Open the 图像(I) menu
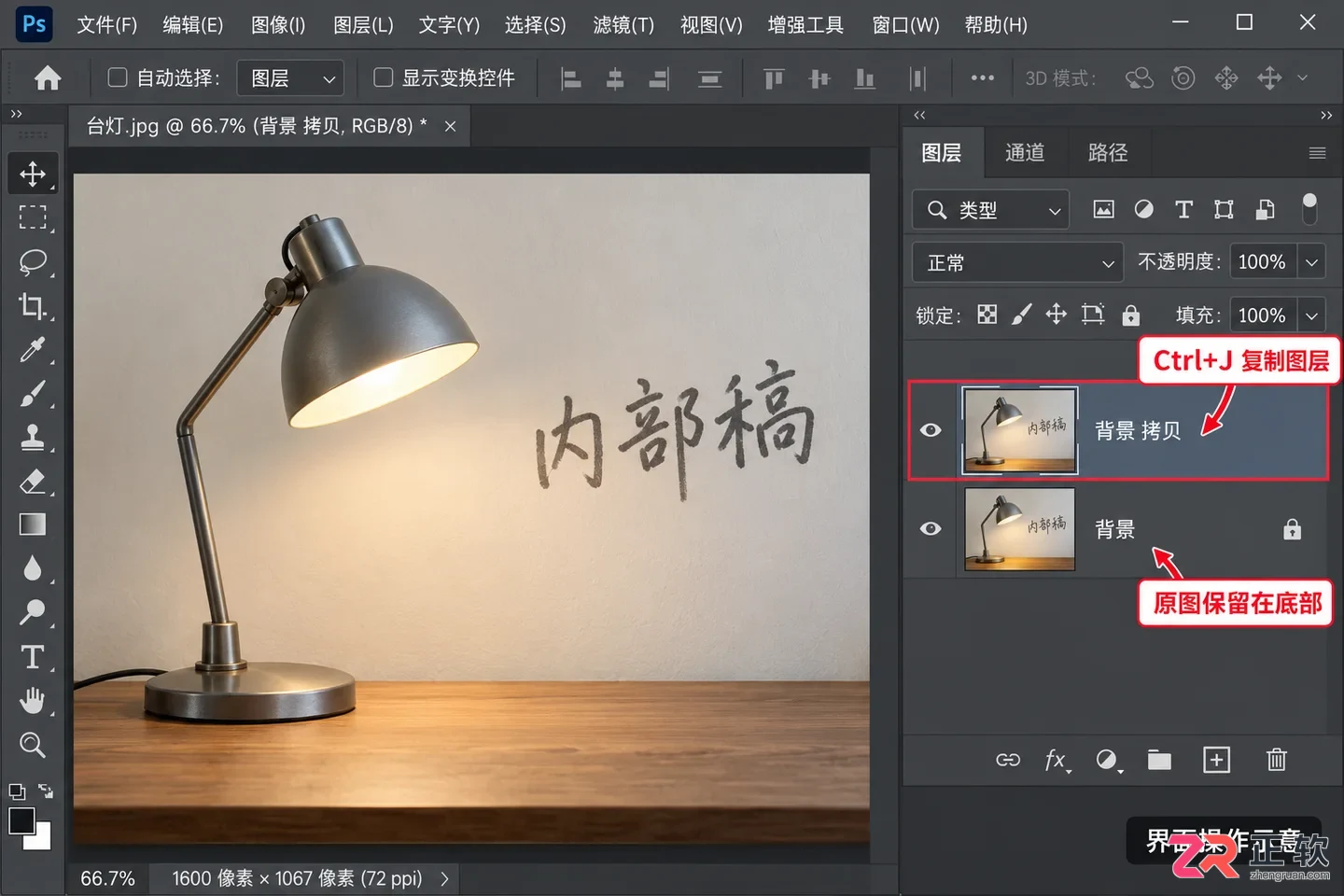 point(278,25)
